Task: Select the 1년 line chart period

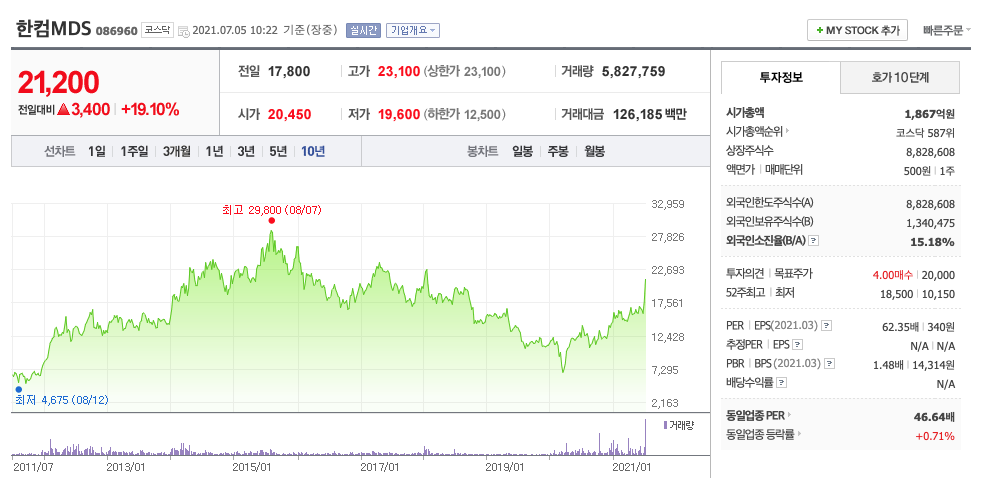Action: [214, 151]
